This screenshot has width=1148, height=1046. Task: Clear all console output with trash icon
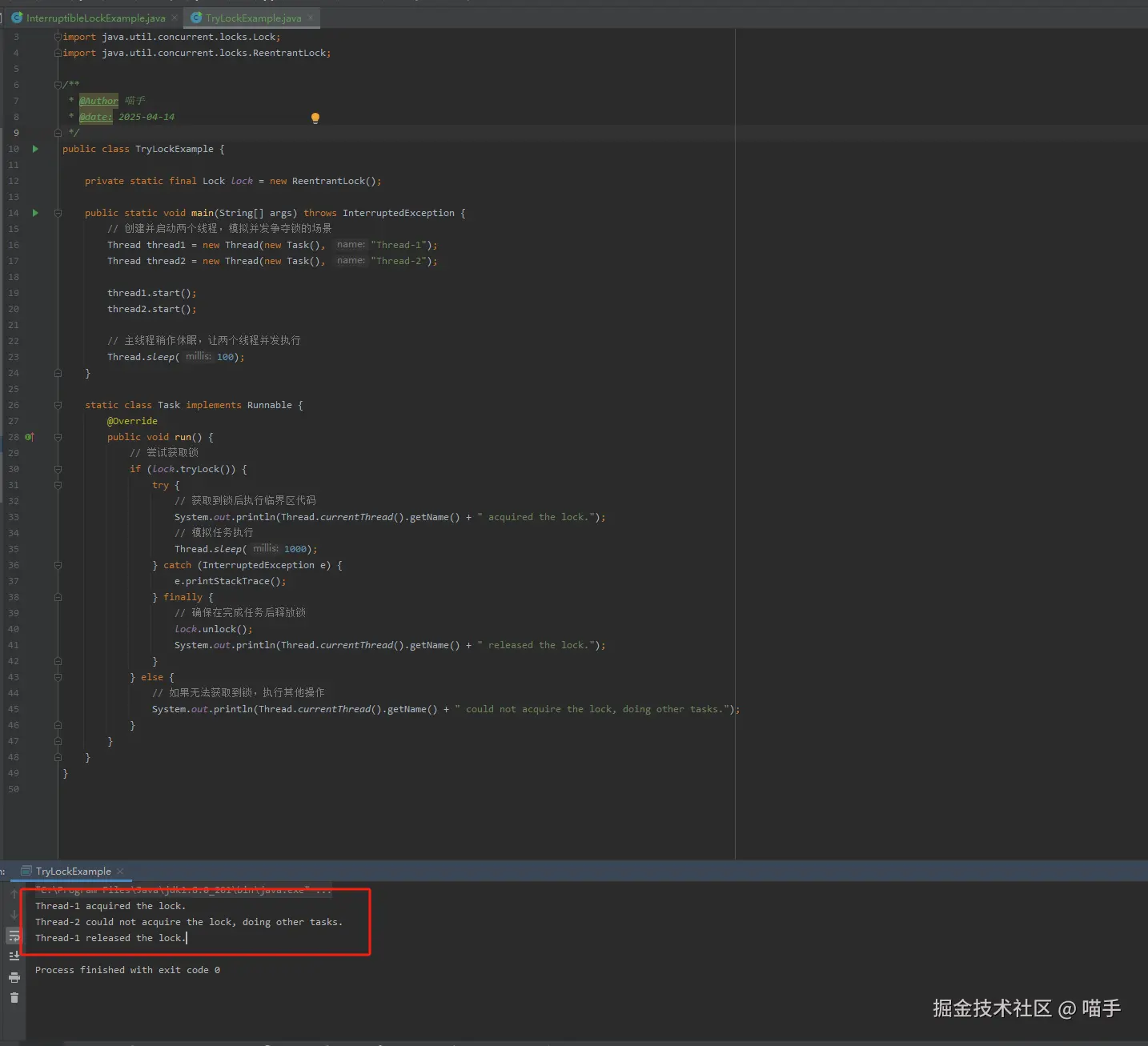(x=14, y=998)
